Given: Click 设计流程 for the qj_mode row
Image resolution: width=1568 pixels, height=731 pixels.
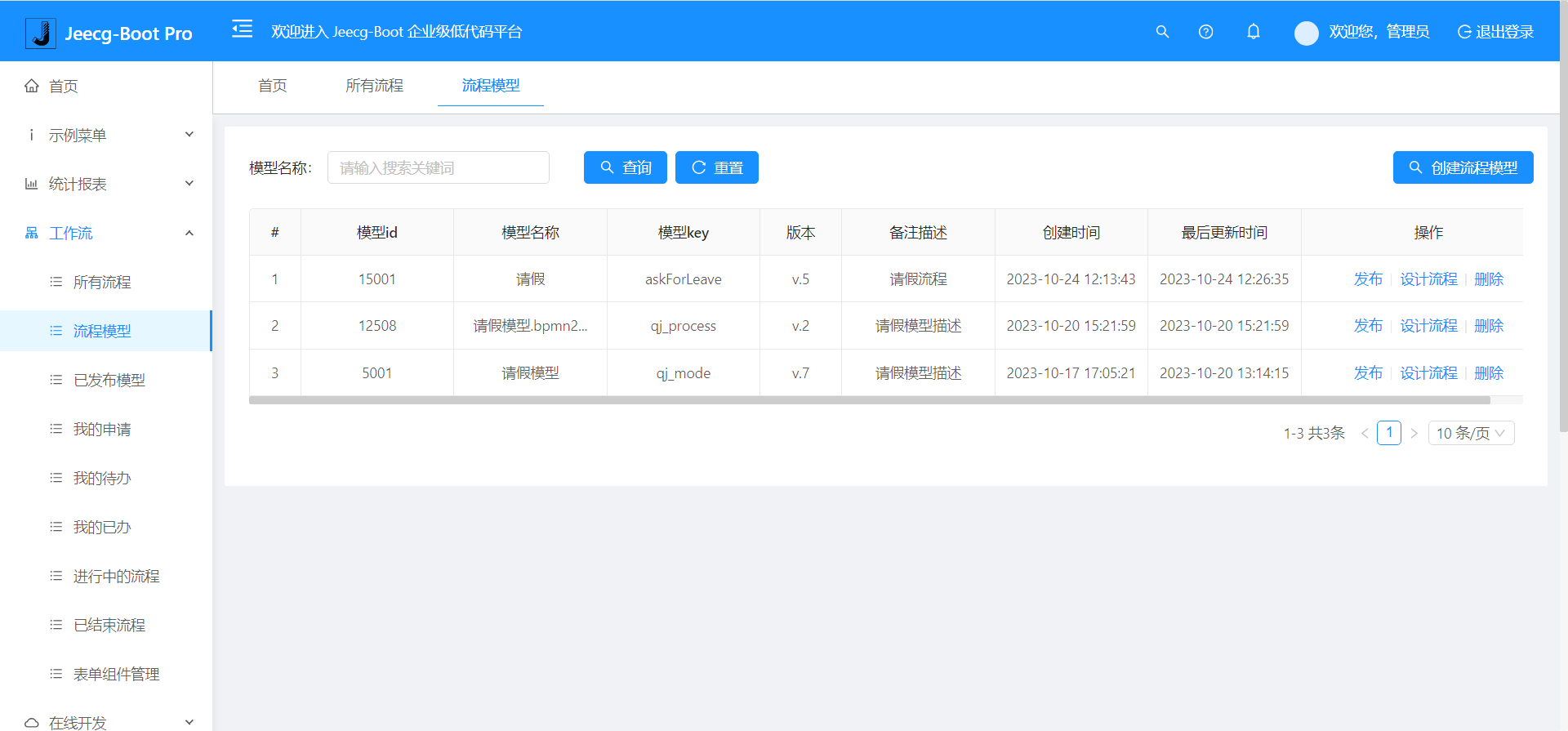Looking at the screenshot, I should click(1429, 373).
